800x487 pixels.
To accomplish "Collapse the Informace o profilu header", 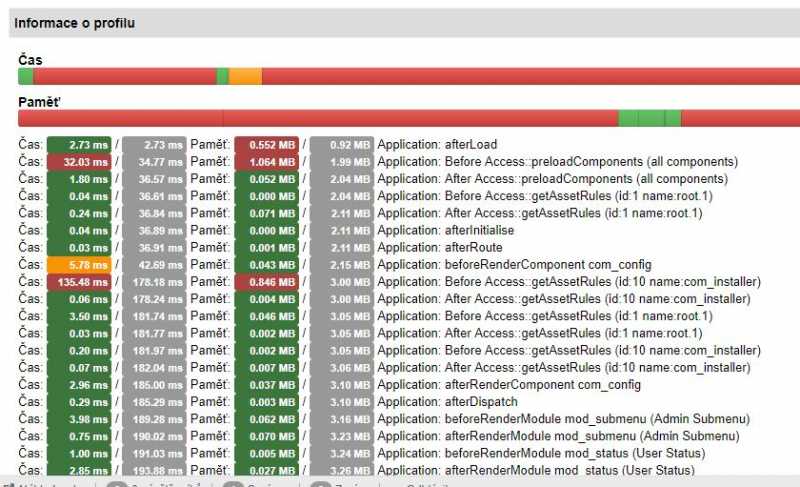I will 75,23.
